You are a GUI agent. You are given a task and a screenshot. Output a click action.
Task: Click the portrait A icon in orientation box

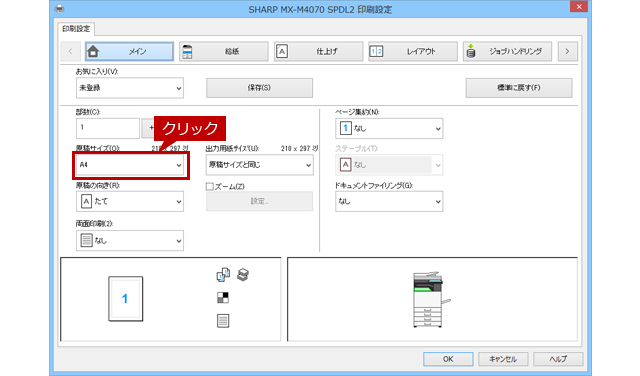click(86, 202)
